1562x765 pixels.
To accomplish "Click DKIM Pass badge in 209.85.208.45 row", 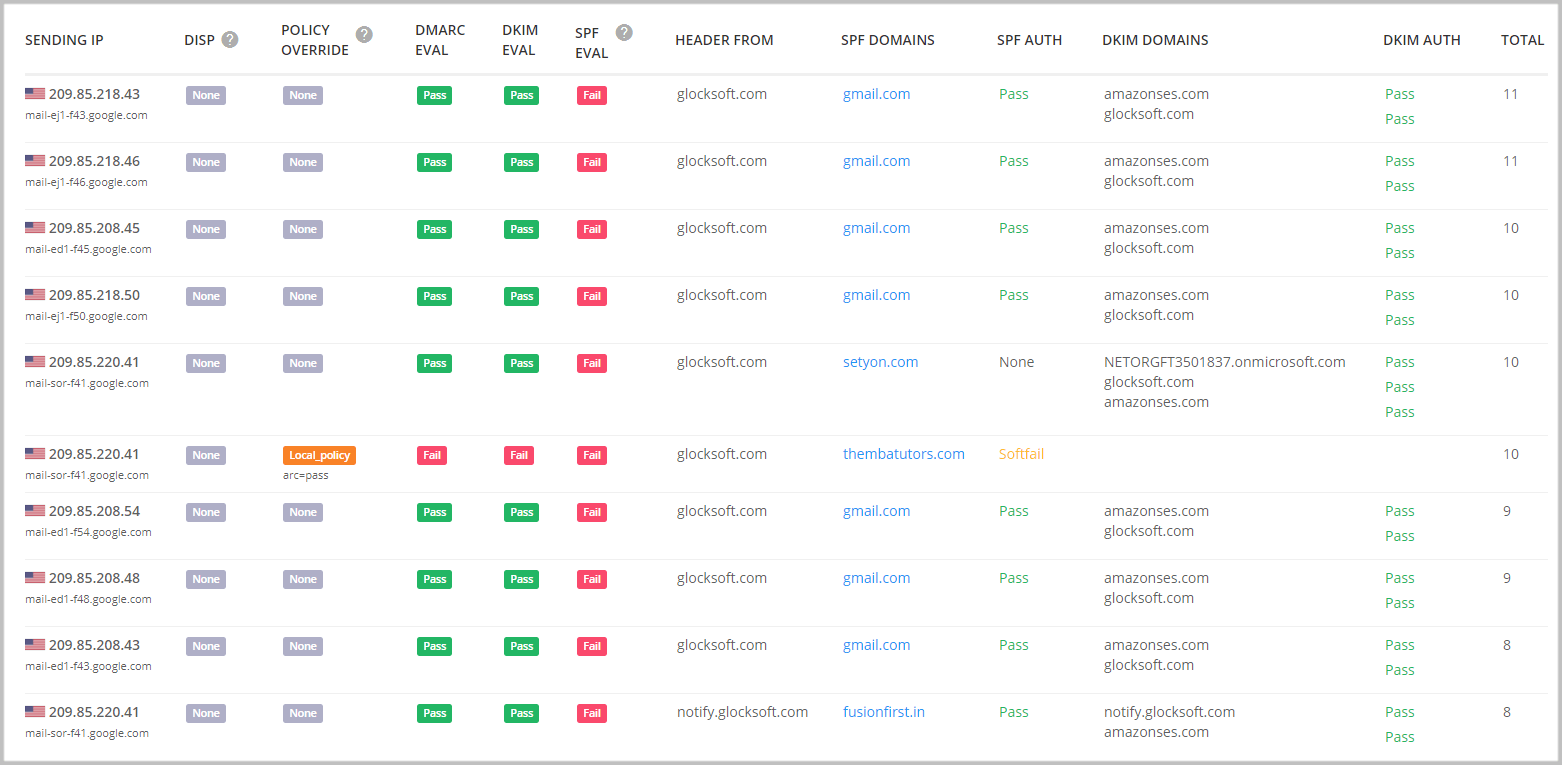I will click(522, 229).
